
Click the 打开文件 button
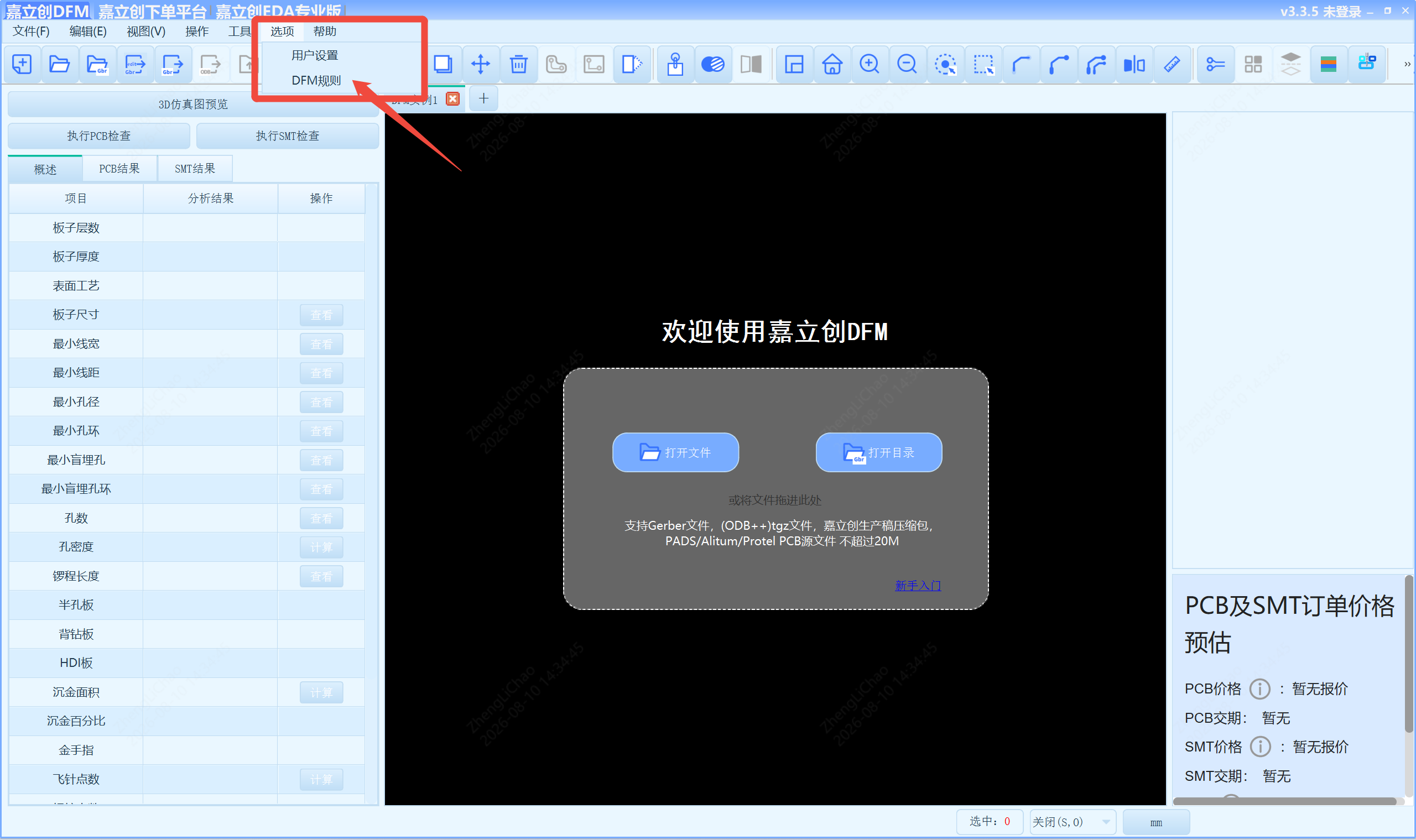(x=675, y=452)
